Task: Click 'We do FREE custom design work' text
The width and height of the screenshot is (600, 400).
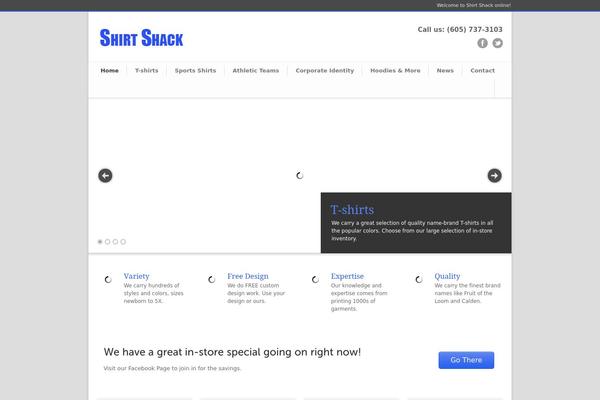Action: [x=256, y=293]
